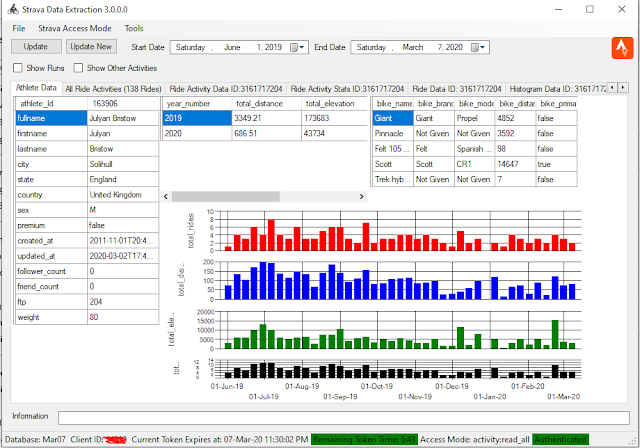Click the athlete_Id value 163906
The image size is (640, 448).
tap(123, 104)
